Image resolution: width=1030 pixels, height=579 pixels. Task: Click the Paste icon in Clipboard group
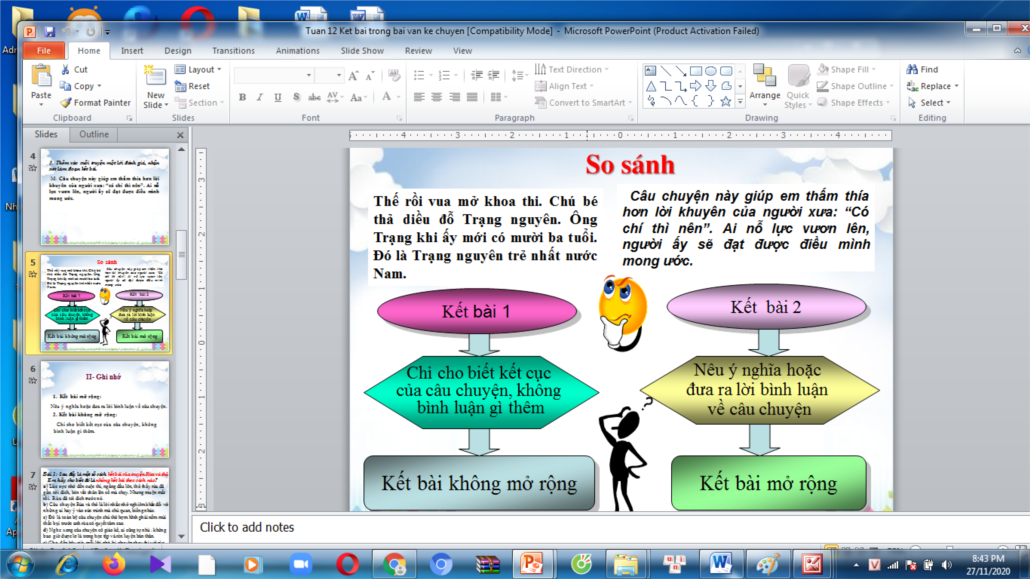[x=41, y=81]
